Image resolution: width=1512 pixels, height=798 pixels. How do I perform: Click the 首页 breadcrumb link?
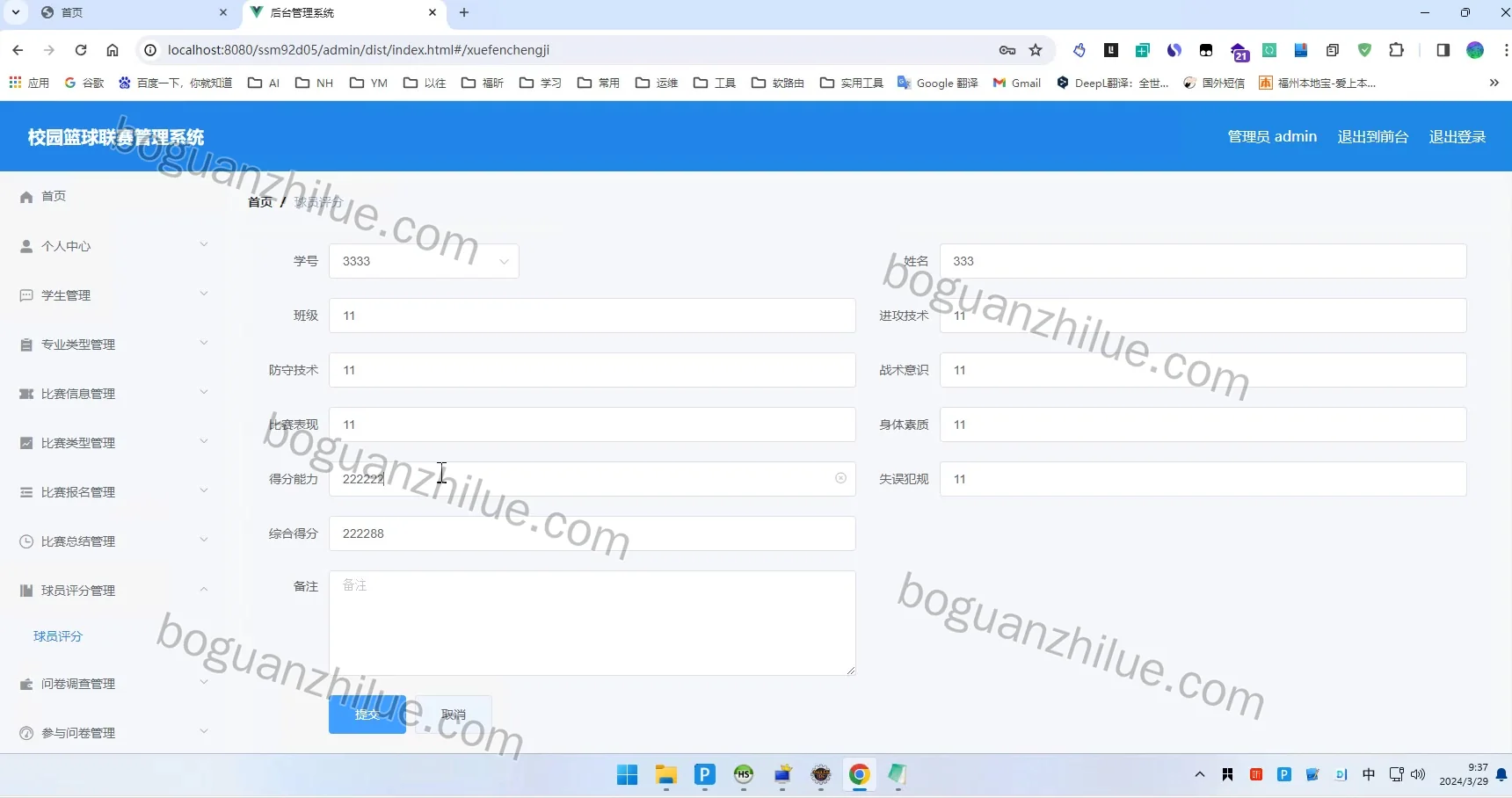click(260, 202)
